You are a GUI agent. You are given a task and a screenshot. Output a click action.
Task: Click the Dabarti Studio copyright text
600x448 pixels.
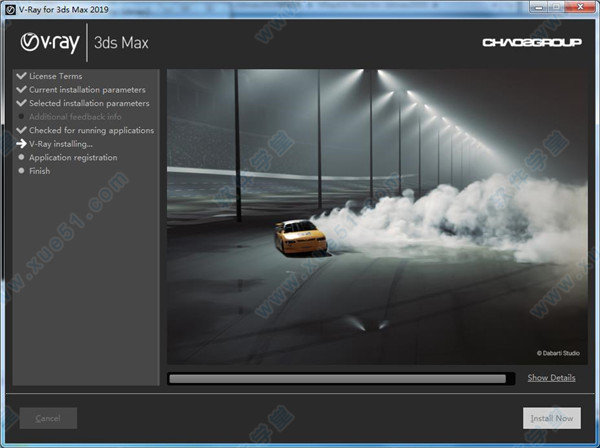[x=558, y=353]
